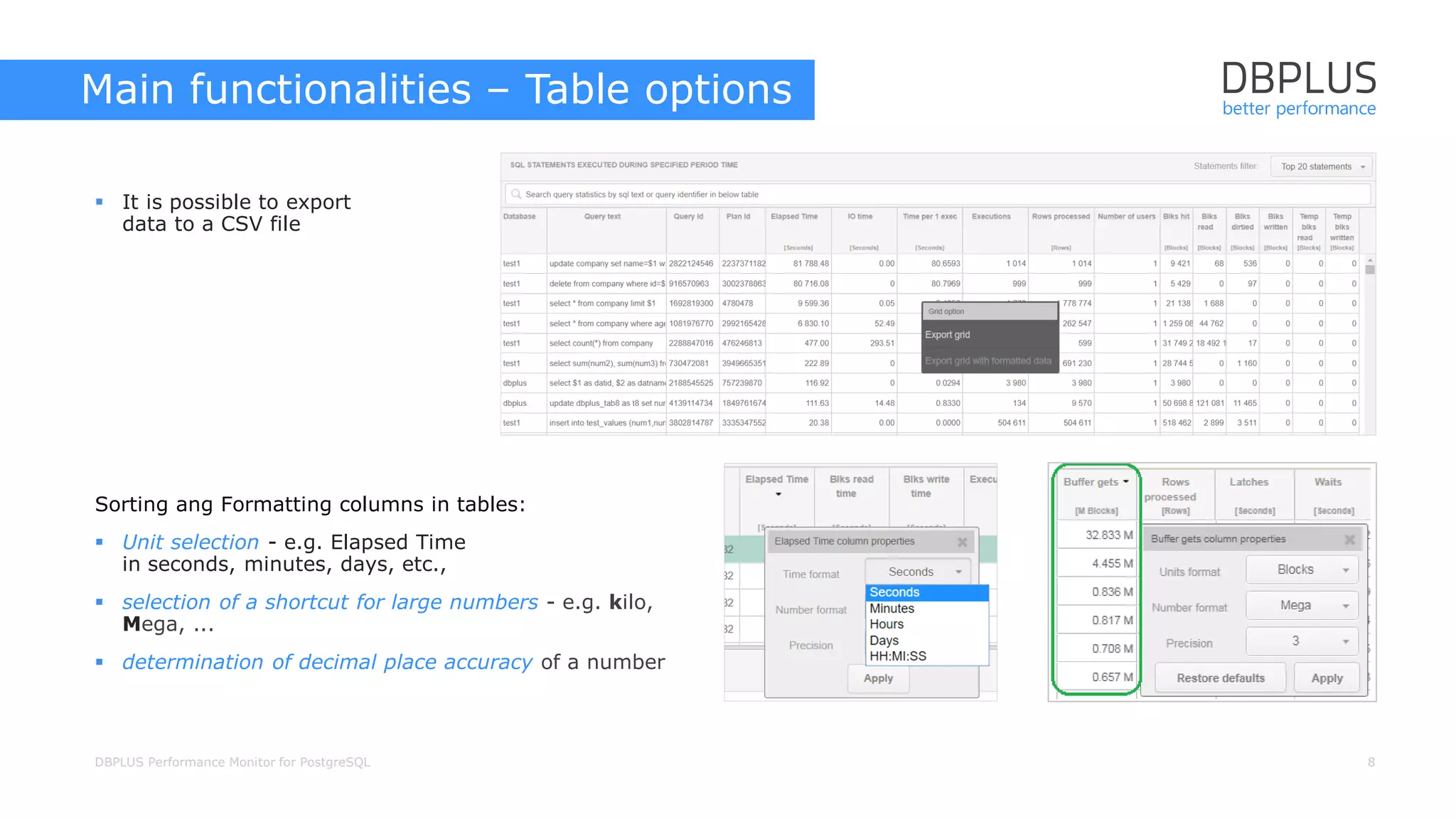Select Export grid from context menu
The width and height of the screenshot is (1456, 819).
tap(948, 335)
